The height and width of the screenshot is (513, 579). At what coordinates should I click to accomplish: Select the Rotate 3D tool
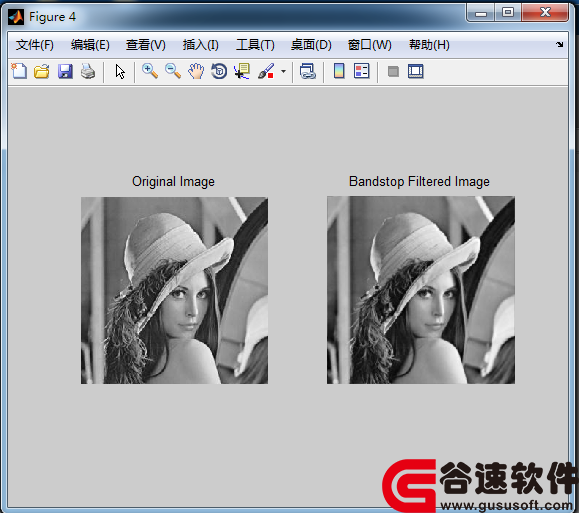pyautogui.click(x=219, y=71)
